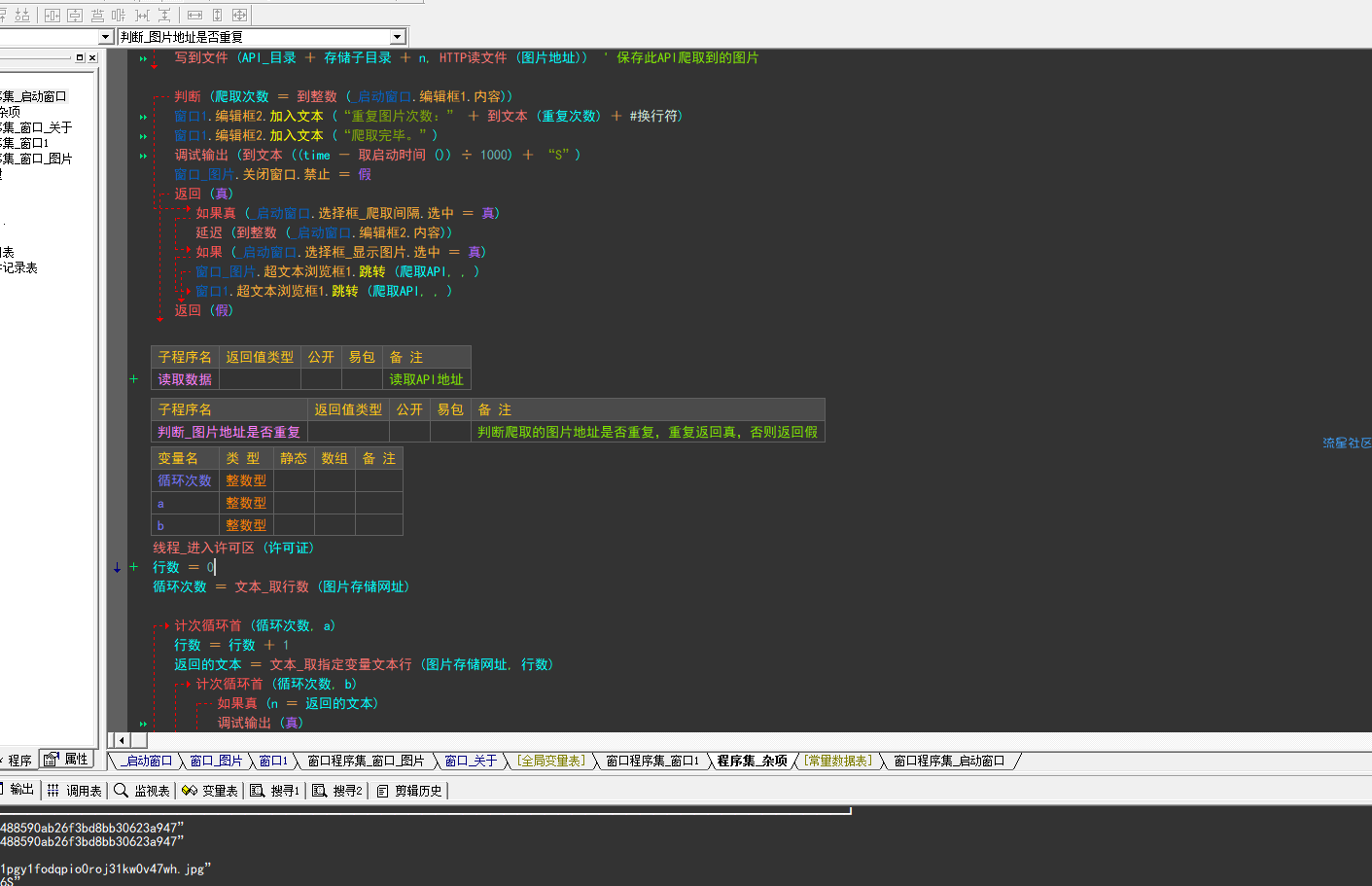Image resolution: width=1372 pixels, height=886 pixels.
Task: Open the 窗口_关于 editor tab
Action: point(472,761)
